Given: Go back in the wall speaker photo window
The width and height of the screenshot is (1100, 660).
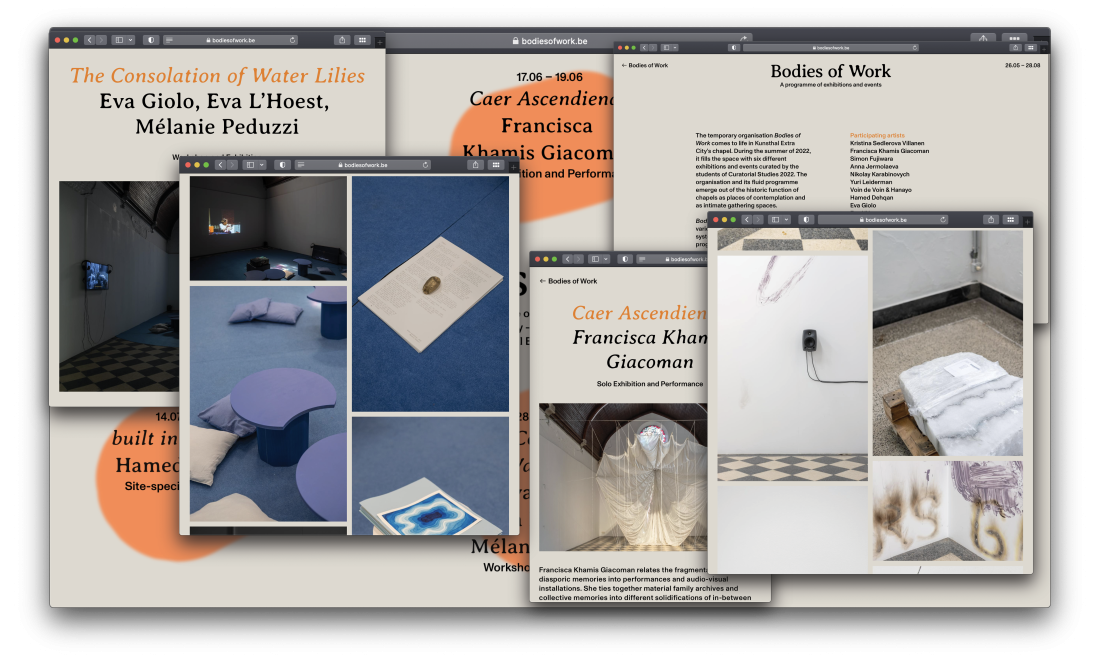Looking at the screenshot, I should (746, 220).
